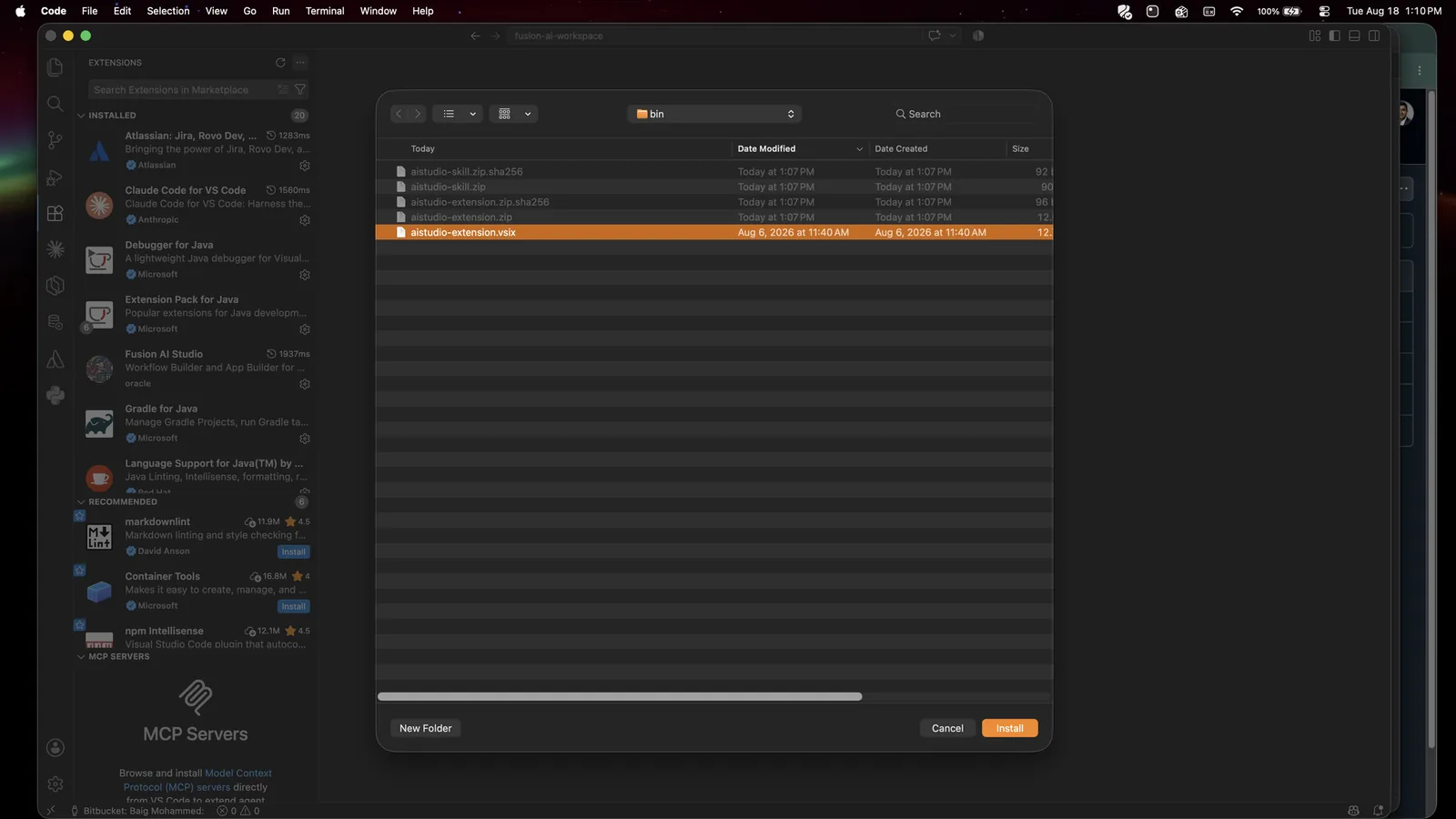Install the Container Tools extension

pos(293,607)
